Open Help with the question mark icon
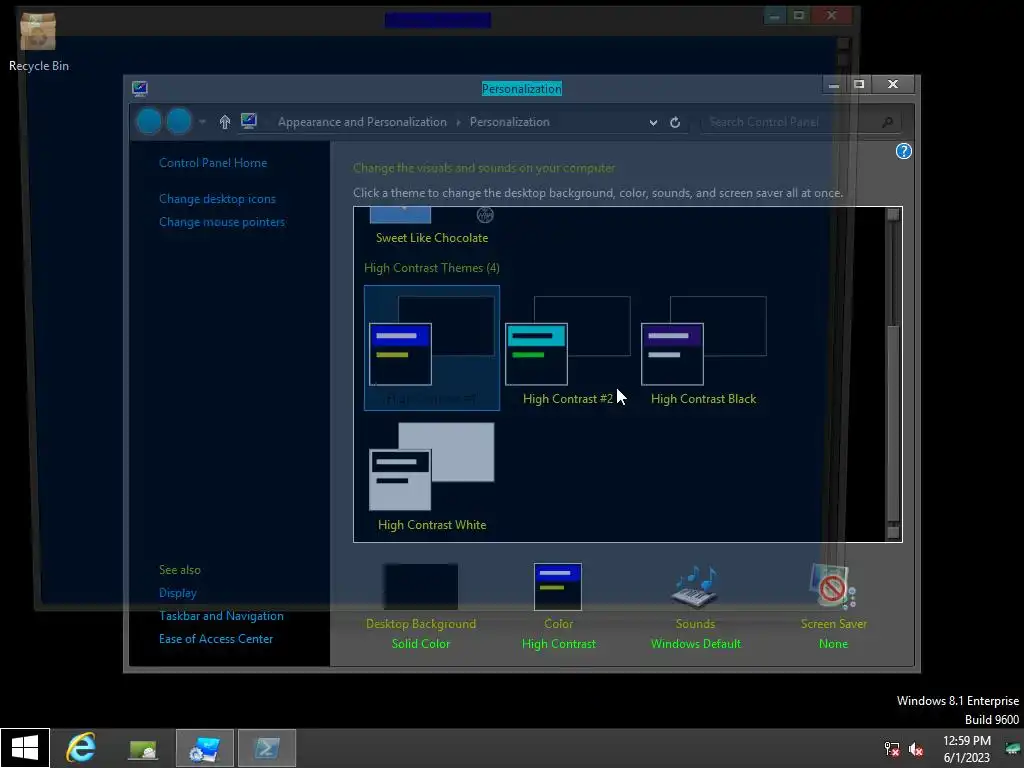This screenshot has width=1024, height=768. click(x=903, y=152)
